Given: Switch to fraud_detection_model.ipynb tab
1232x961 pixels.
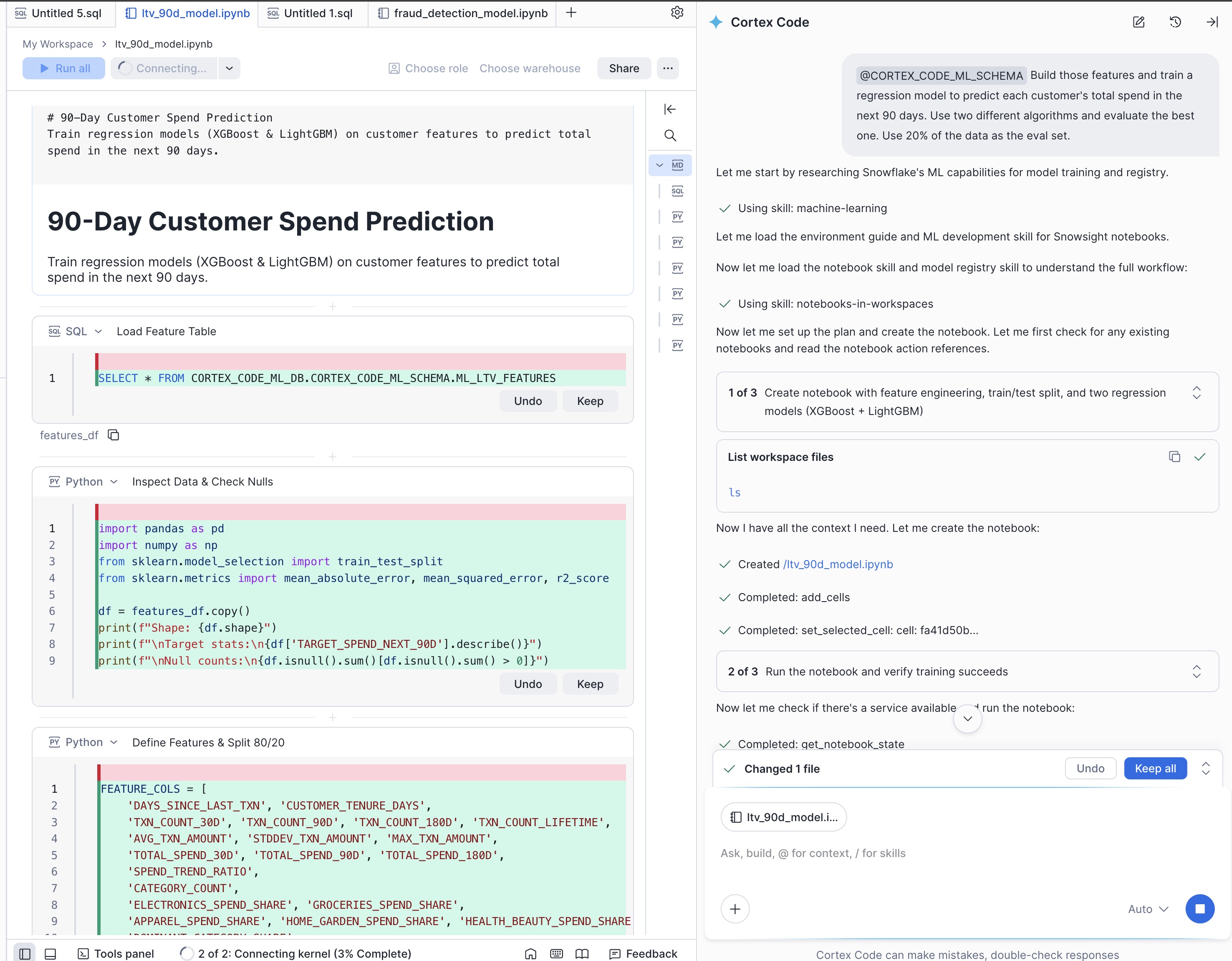Looking at the screenshot, I should click(462, 13).
